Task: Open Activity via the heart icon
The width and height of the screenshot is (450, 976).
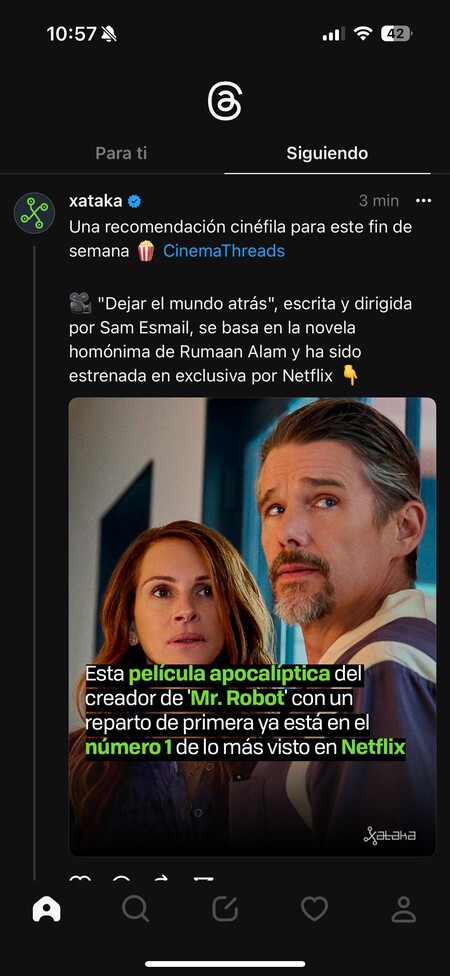Action: click(314, 909)
